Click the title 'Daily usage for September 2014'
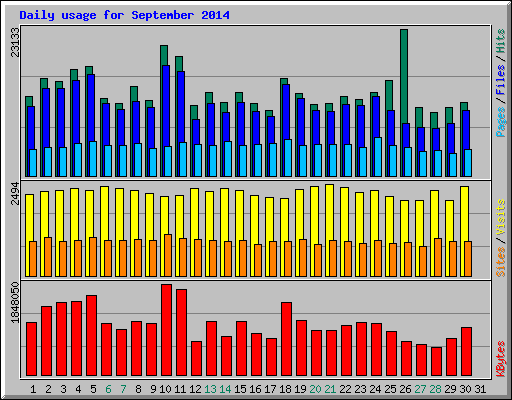This screenshot has height=400, width=512. 124,15
